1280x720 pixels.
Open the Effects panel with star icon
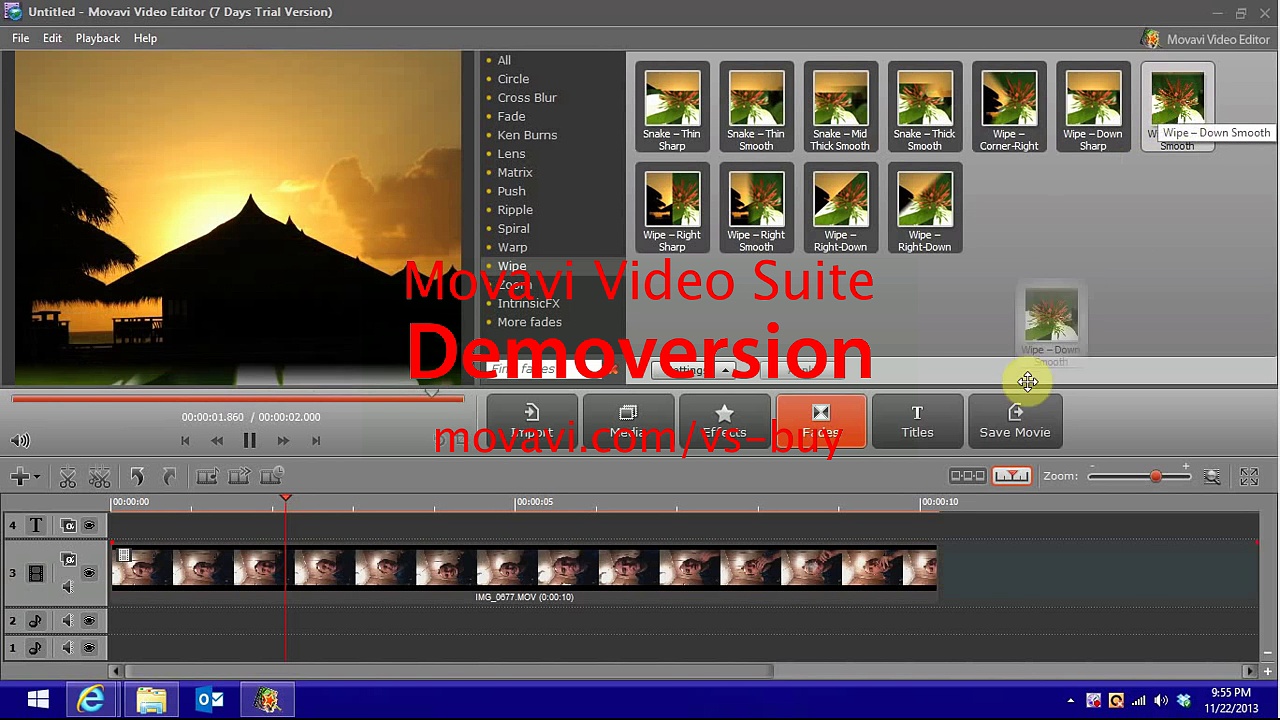tap(724, 421)
